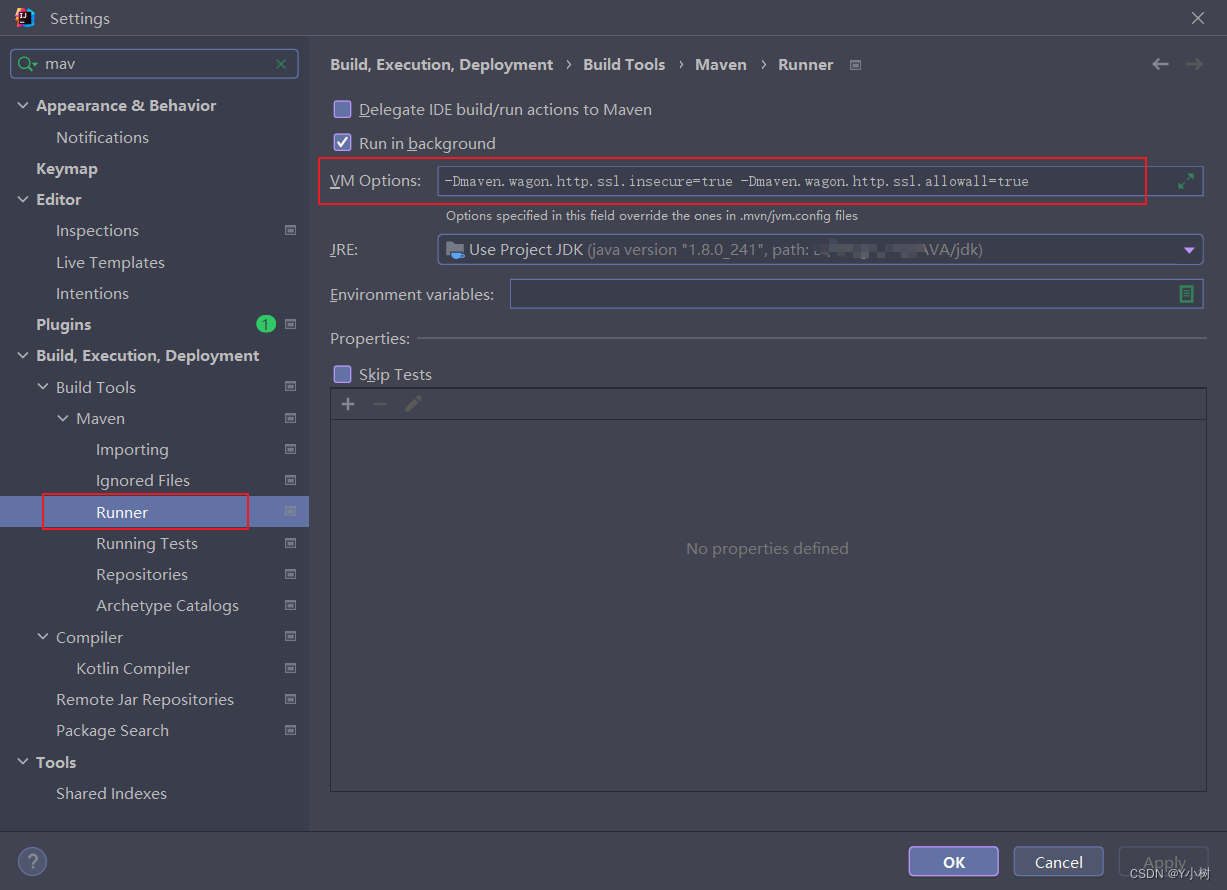The image size is (1227, 890).
Task: Enable Delegate IDE build/run actions to Maven
Action: [x=342, y=109]
